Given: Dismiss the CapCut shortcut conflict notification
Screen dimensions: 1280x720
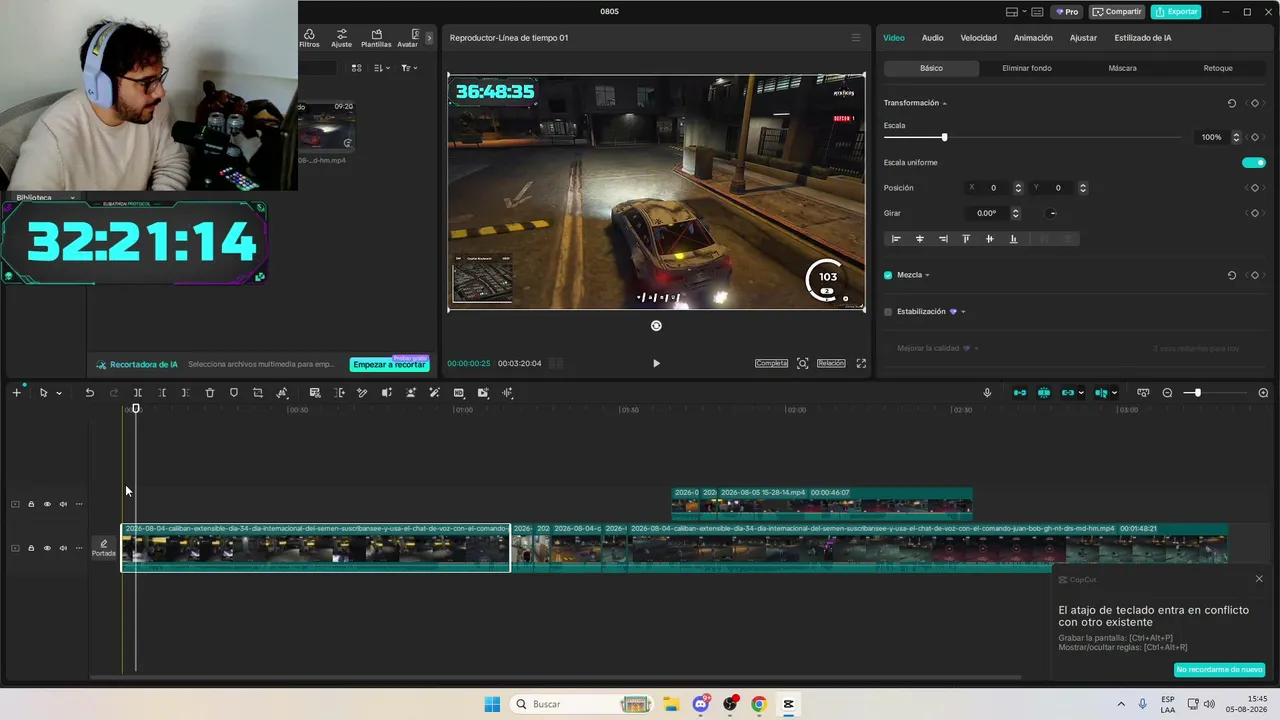Looking at the screenshot, I should pos(1259,579).
